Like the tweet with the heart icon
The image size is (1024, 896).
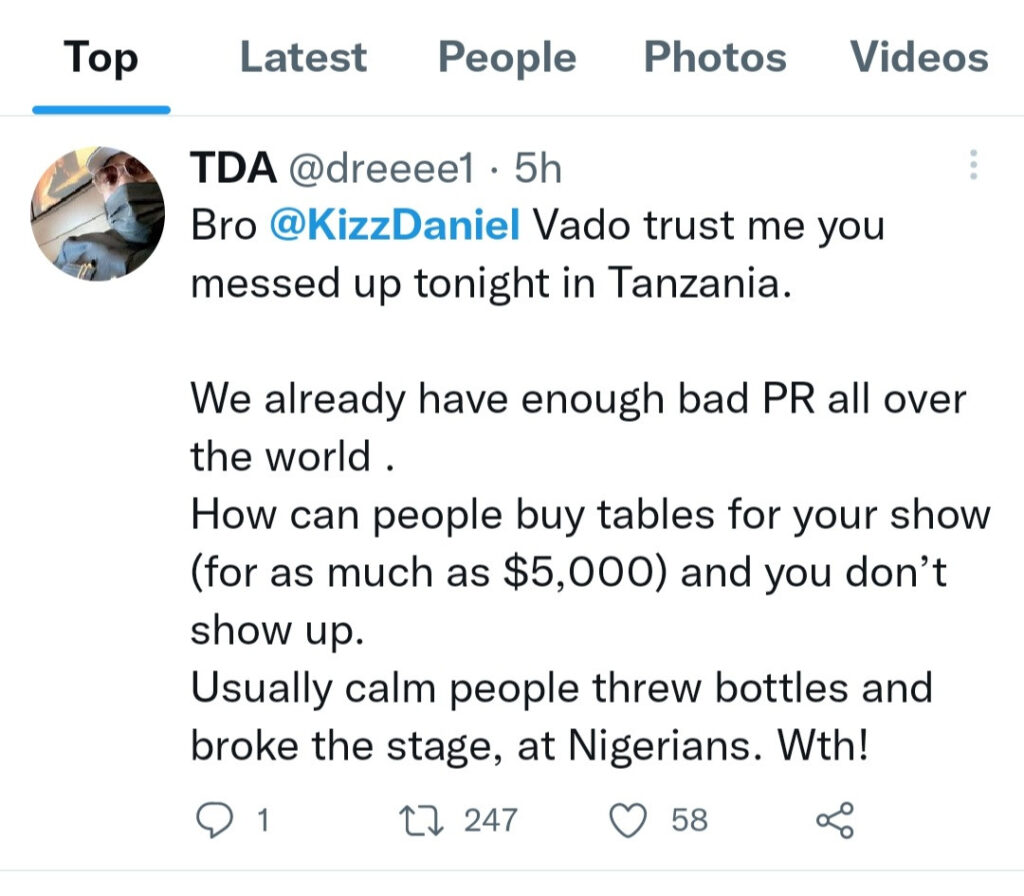pyautogui.click(x=629, y=821)
